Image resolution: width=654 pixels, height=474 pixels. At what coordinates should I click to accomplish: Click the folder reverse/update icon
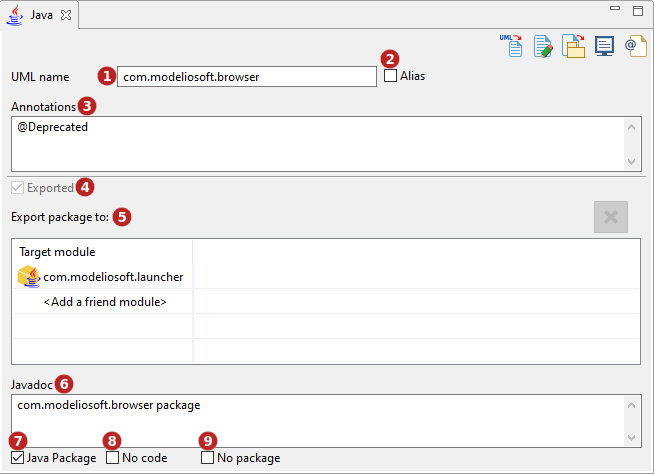point(574,46)
